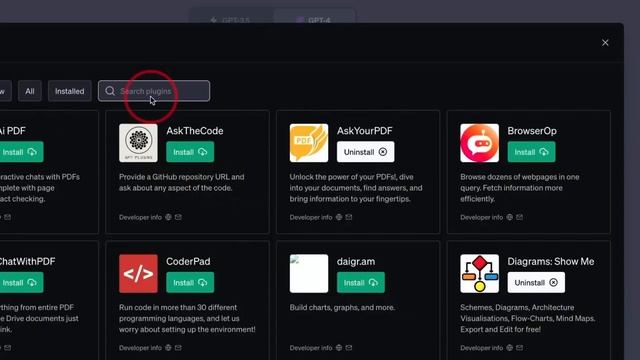The image size is (640, 360).
Task: Open daigr.am developer email icon
Action: click(x=349, y=348)
